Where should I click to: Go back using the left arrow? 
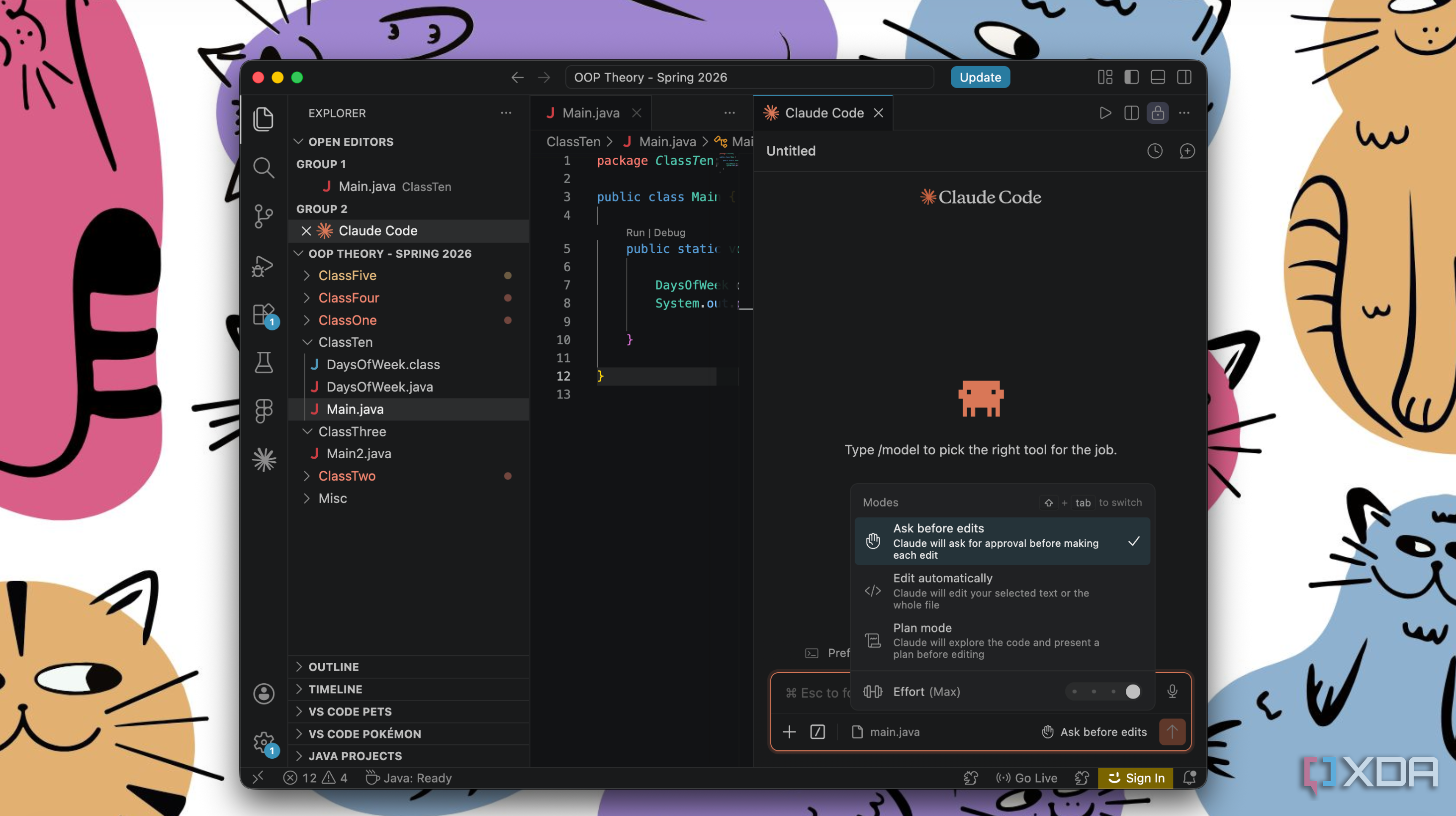pos(517,78)
